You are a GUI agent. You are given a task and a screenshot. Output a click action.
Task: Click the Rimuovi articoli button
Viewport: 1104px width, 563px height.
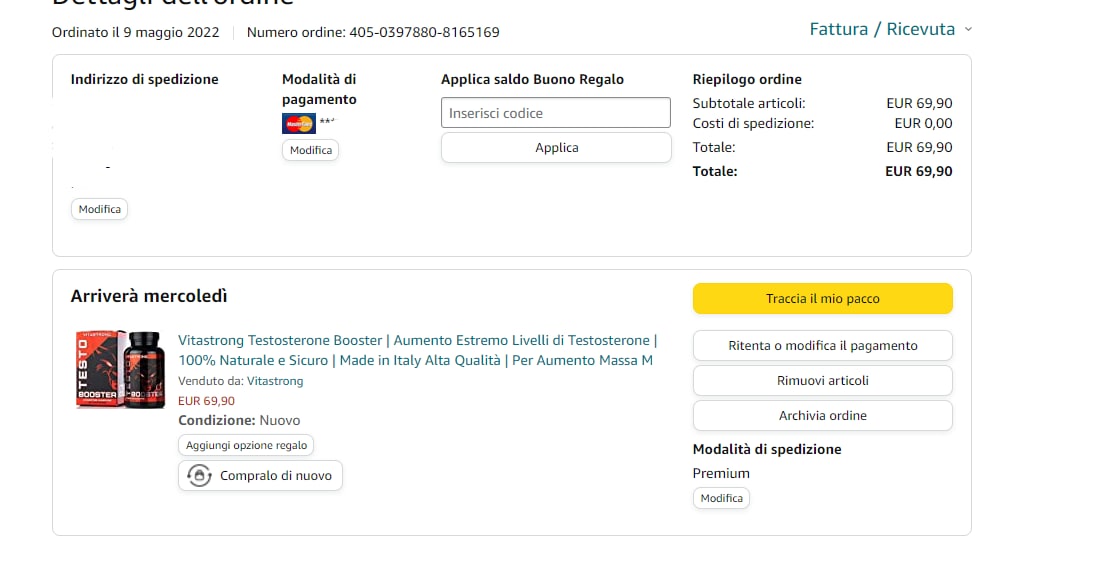822,381
